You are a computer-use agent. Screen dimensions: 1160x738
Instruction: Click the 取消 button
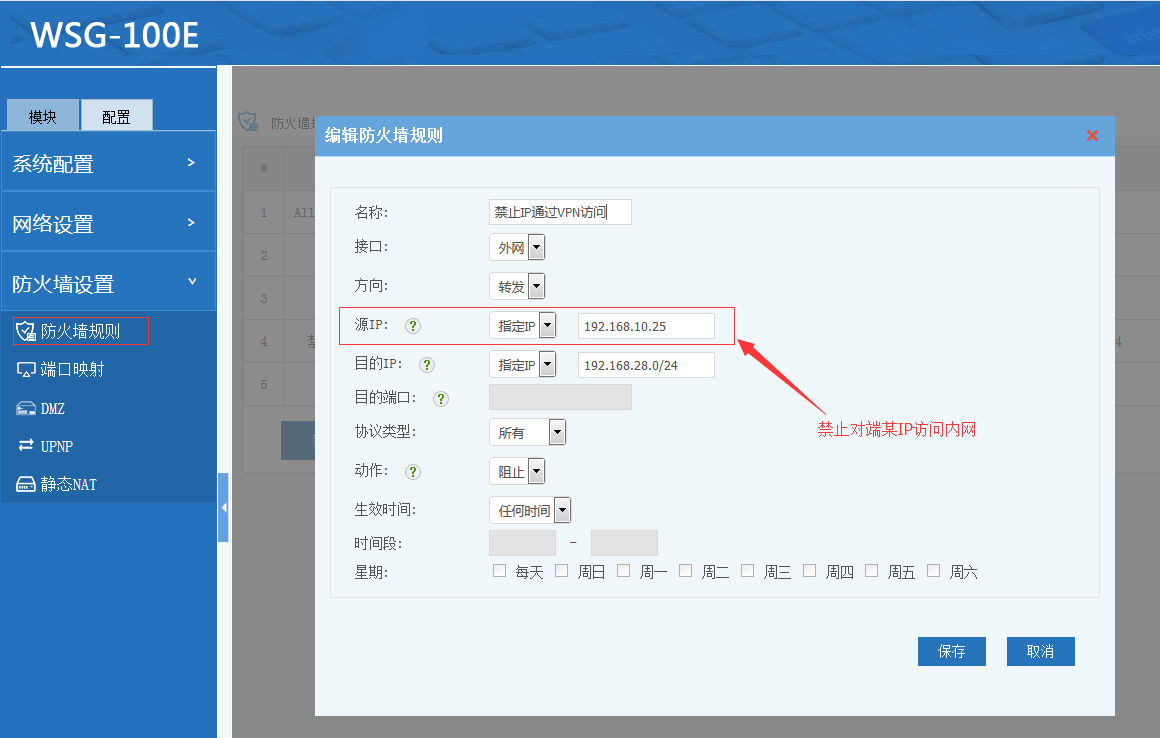tap(1040, 651)
